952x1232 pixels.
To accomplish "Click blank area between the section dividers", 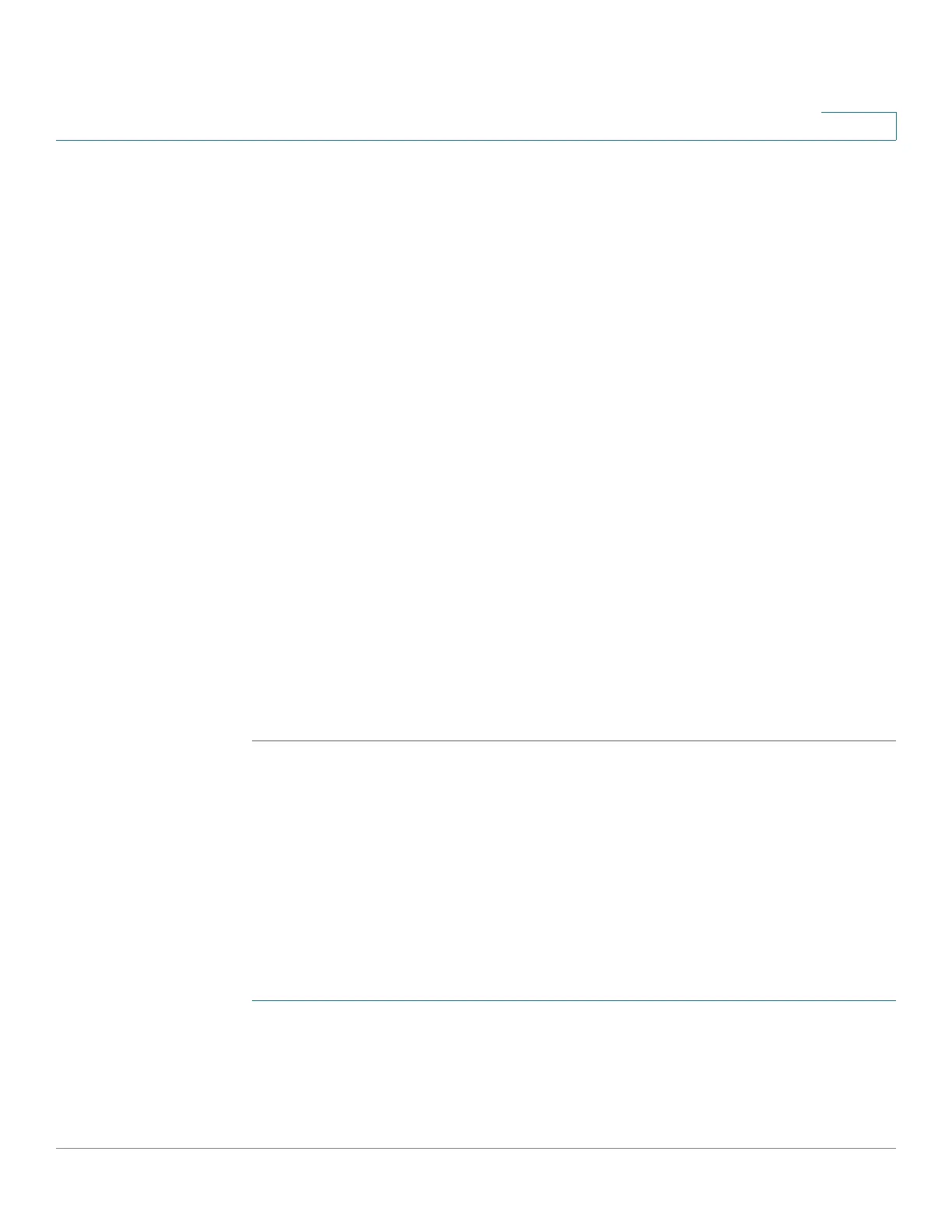I will pyautogui.click(x=574, y=871).
